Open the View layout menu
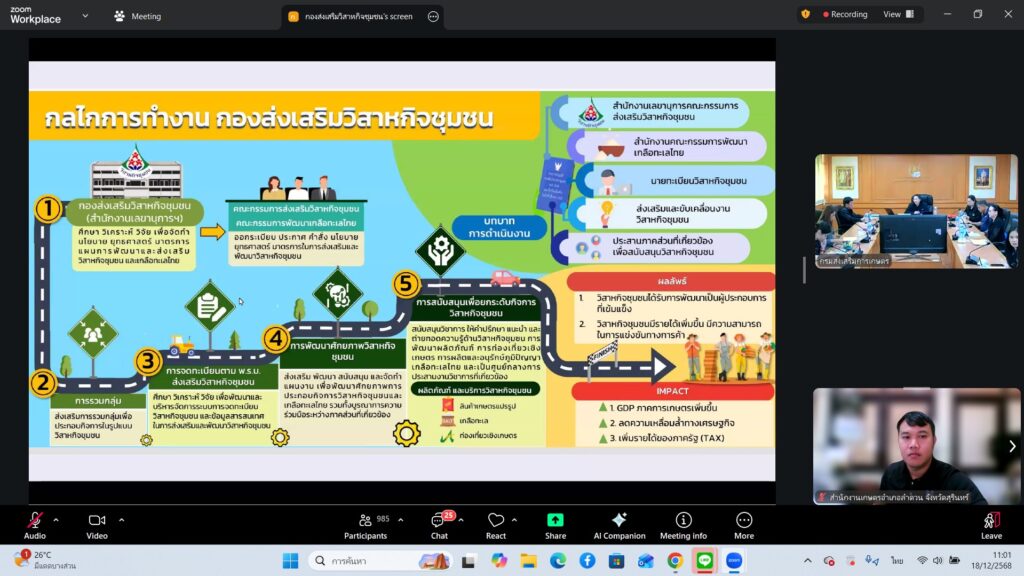The height and width of the screenshot is (576, 1024). [x=897, y=15]
